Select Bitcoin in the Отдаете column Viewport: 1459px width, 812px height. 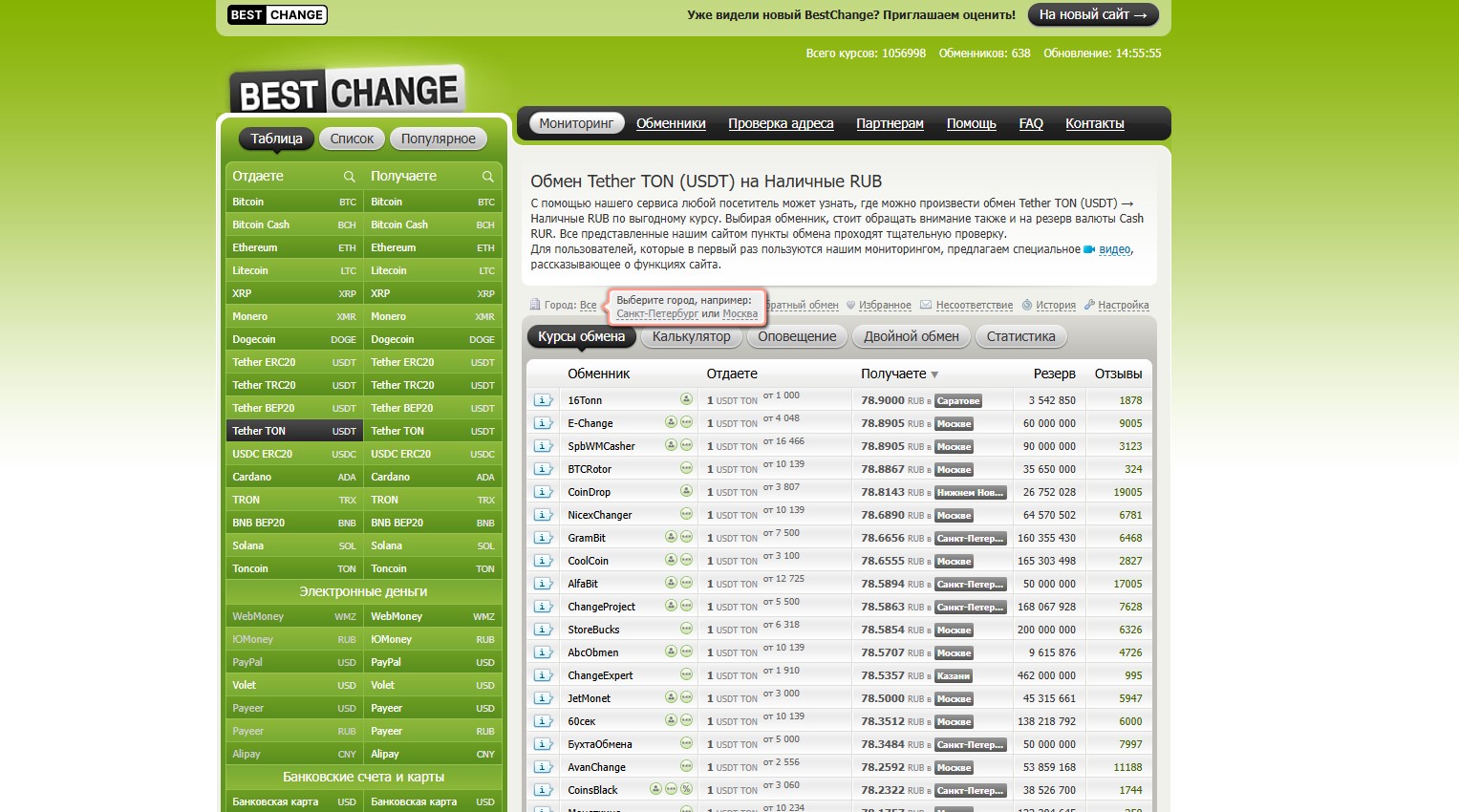pos(294,202)
